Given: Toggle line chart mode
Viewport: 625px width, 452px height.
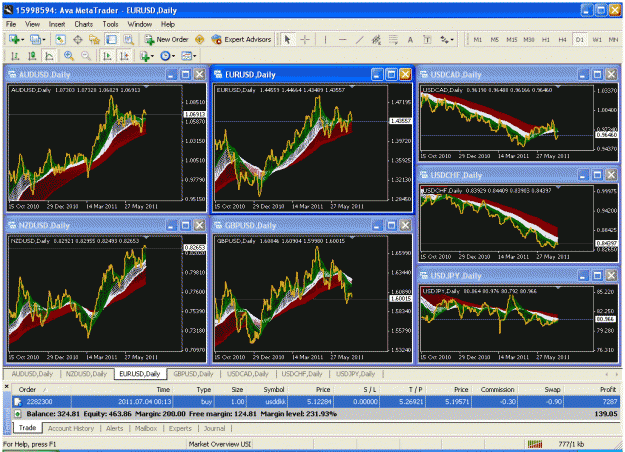Looking at the screenshot, I should 49,56.
